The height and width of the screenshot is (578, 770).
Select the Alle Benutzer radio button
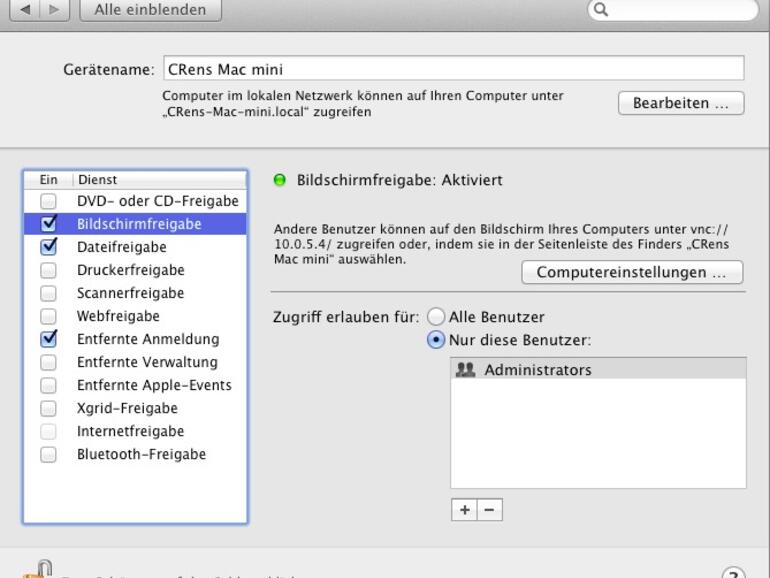click(436, 317)
